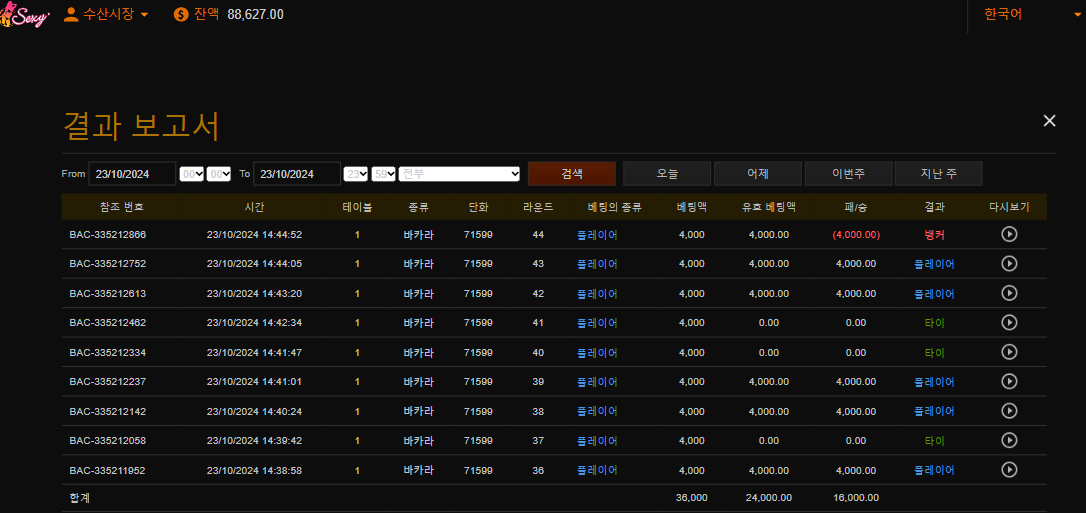Play replay for round 43 bet
Image resolution: width=1086 pixels, height=513 pixels.
1009,264
